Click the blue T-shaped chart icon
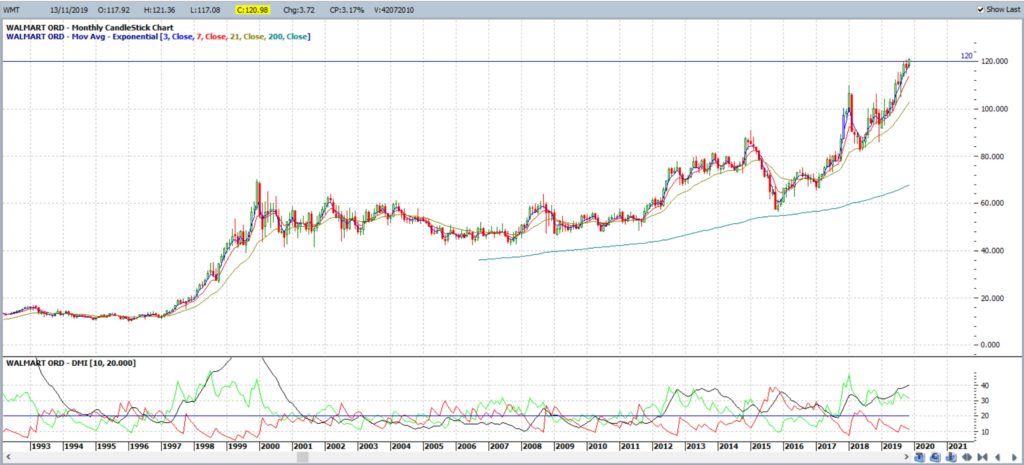The width and height of the screenshot is (1024, 465). pyautogui.click(x=919, y=457)
